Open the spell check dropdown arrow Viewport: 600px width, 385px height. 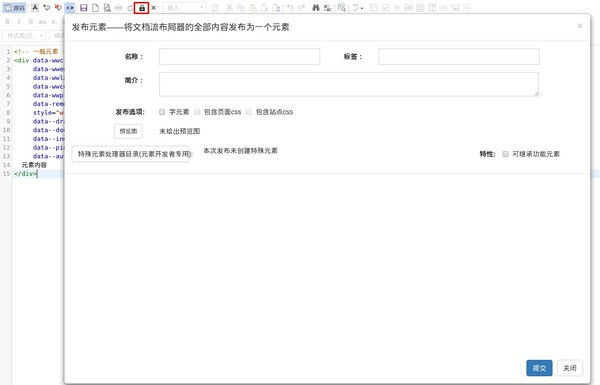(x=362, y=8)
